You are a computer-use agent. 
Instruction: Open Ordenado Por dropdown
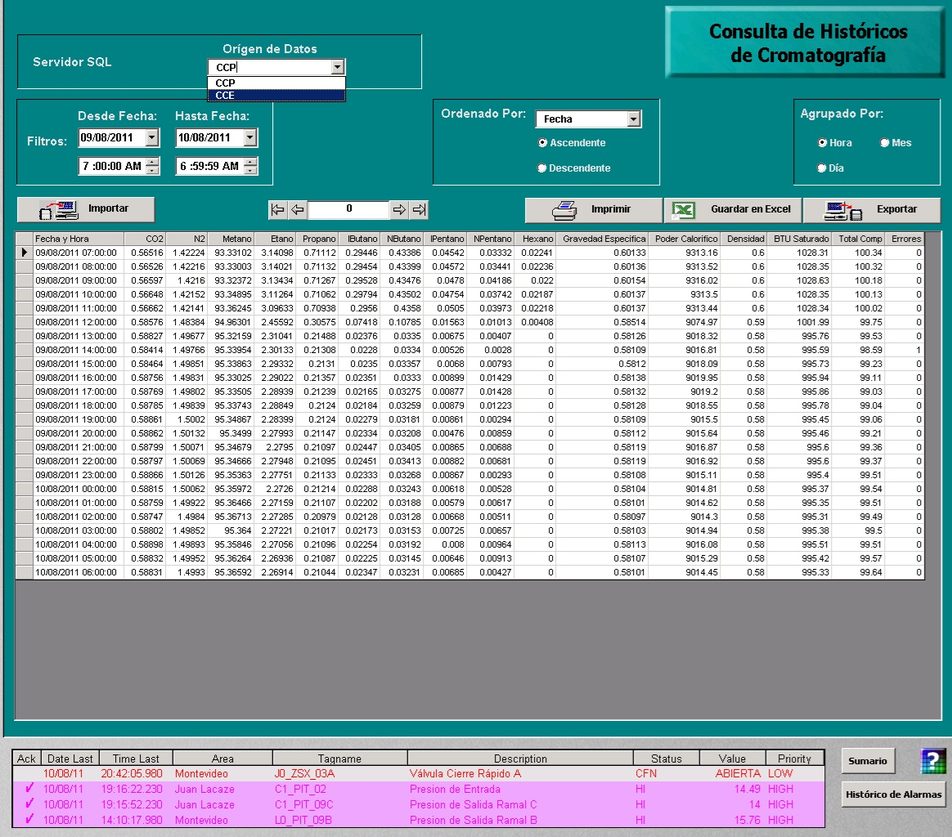[633, 119]
